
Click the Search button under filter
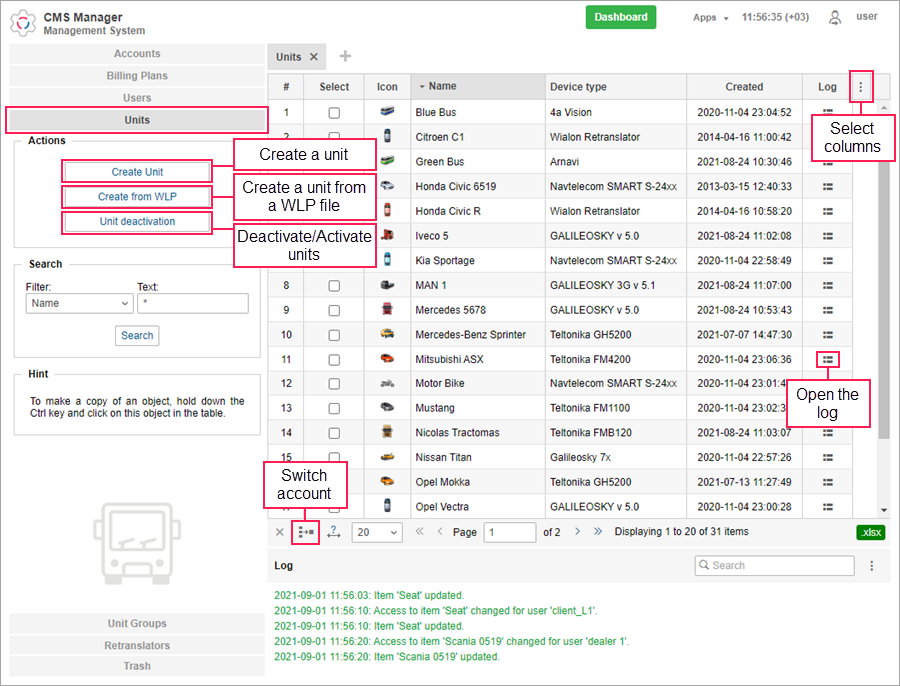point(137,335)
